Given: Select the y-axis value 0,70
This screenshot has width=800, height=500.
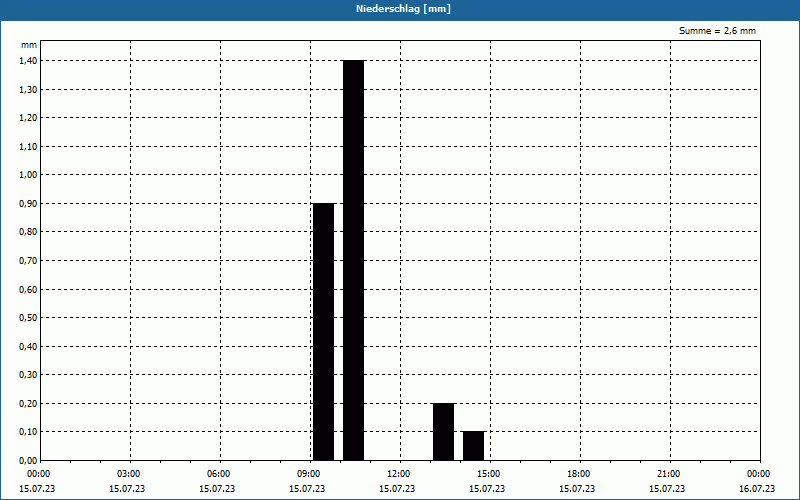Looking at the screenshot, I should tap(28, 261).
